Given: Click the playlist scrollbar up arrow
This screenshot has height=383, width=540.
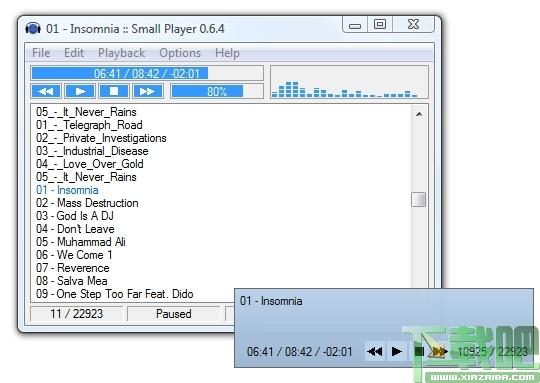Looking at the screenshot, I should (419, 114).
